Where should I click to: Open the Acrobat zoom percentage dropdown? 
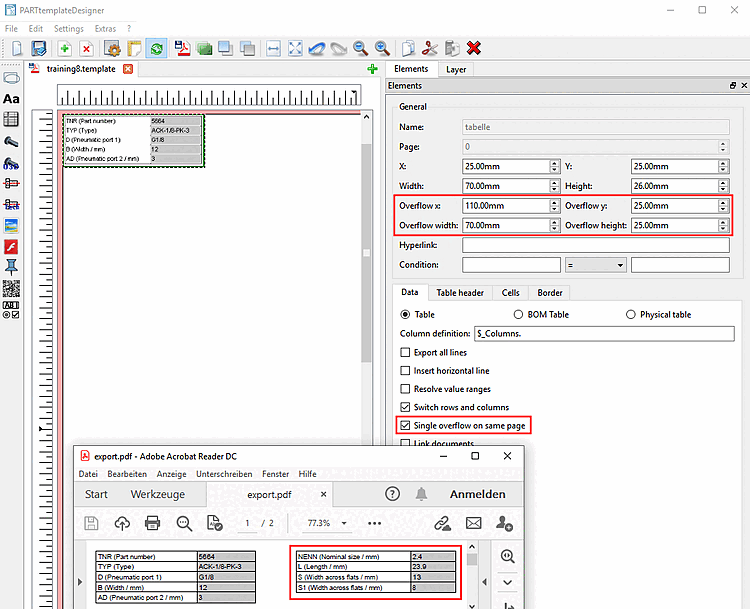point(344,523)
